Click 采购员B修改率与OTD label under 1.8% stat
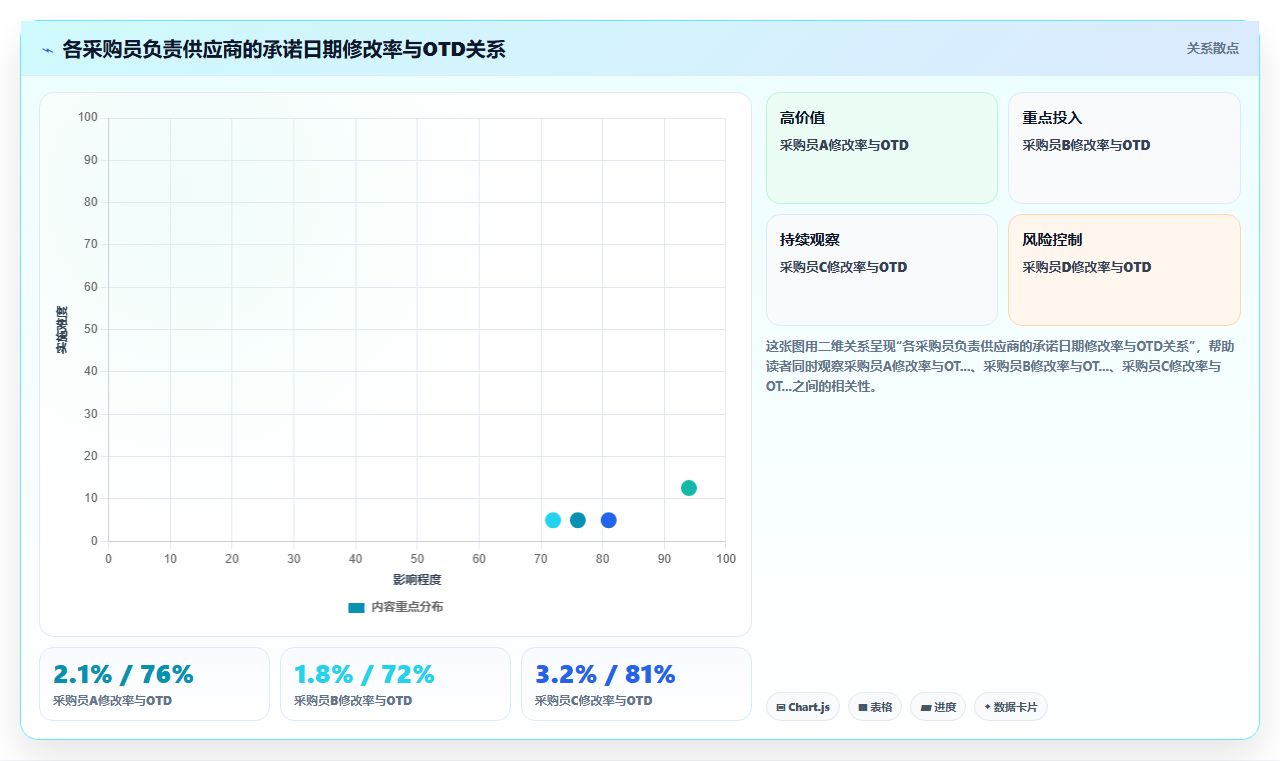 [x=353, y=701]
